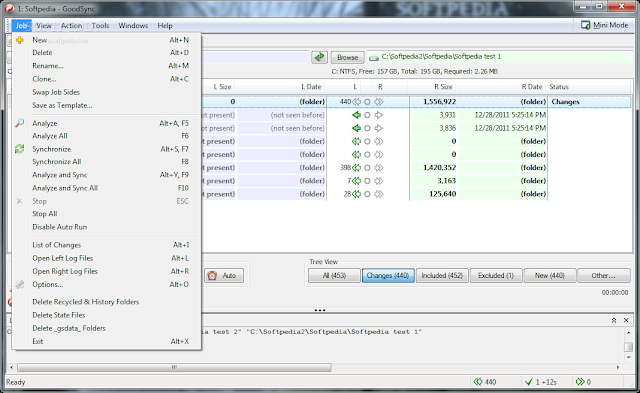Open the Job menu
The width and height of the screenshot is (640, 393).
click(21, 26)
